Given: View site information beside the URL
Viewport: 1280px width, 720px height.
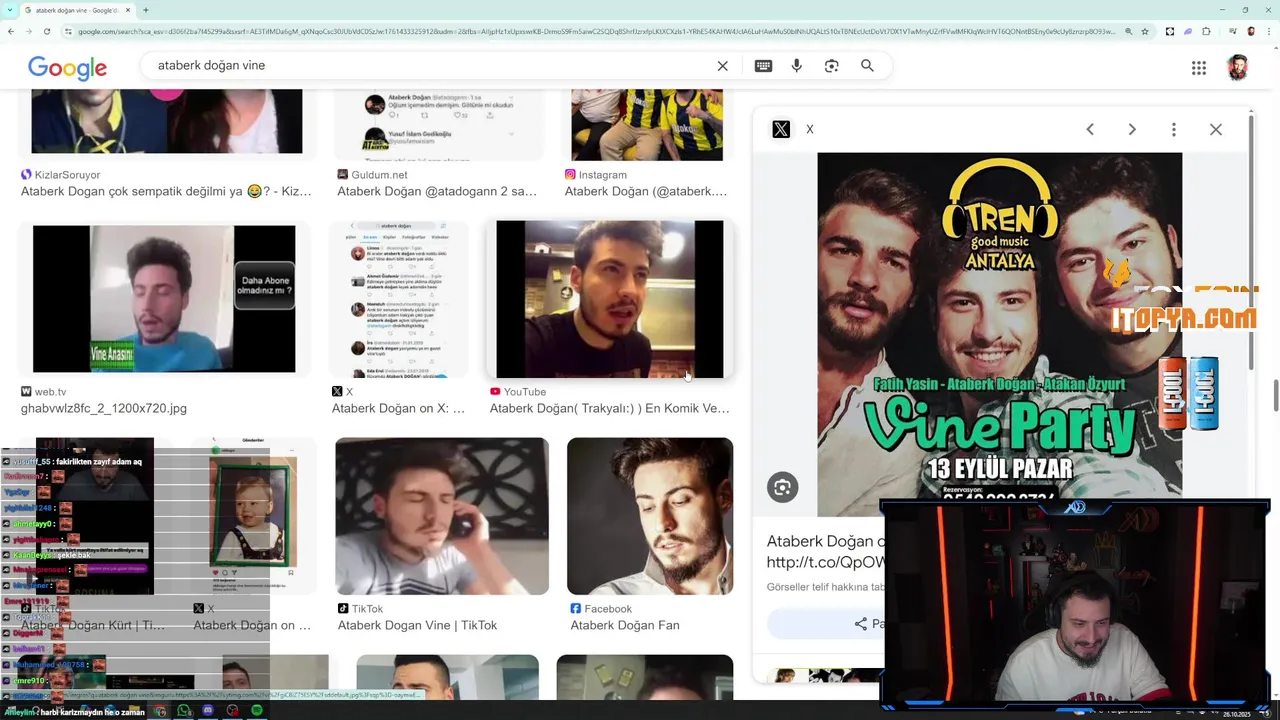Looking at the screenshot, I should [x=68, y=31].
